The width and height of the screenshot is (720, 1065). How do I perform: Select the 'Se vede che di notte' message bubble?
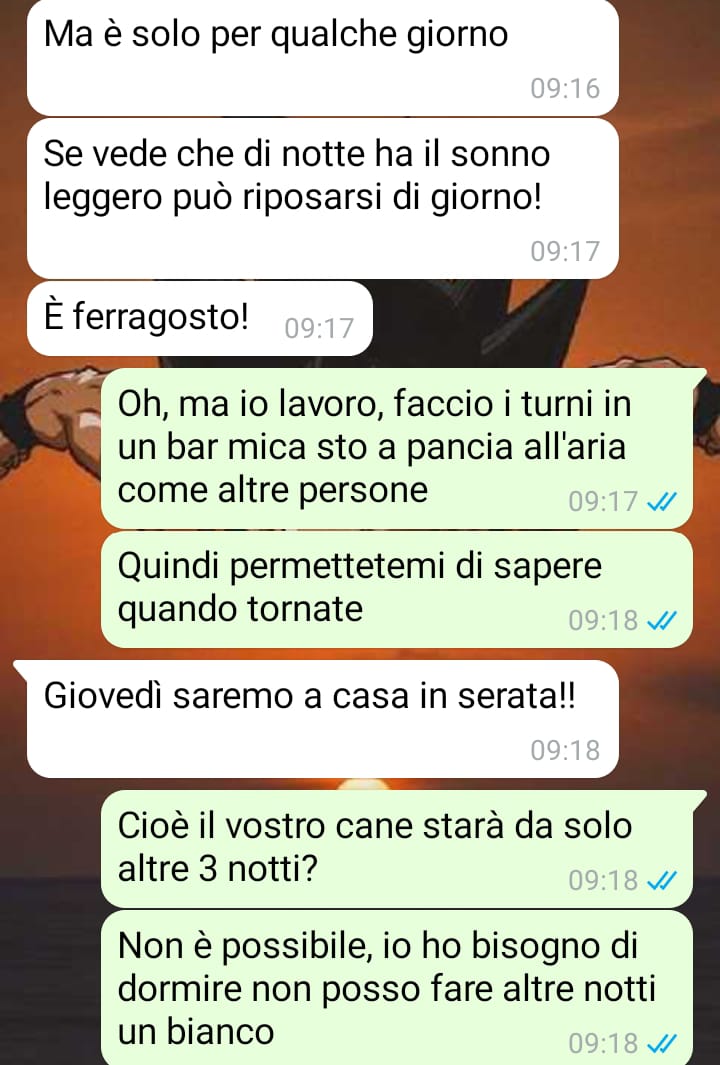point(323,198)
